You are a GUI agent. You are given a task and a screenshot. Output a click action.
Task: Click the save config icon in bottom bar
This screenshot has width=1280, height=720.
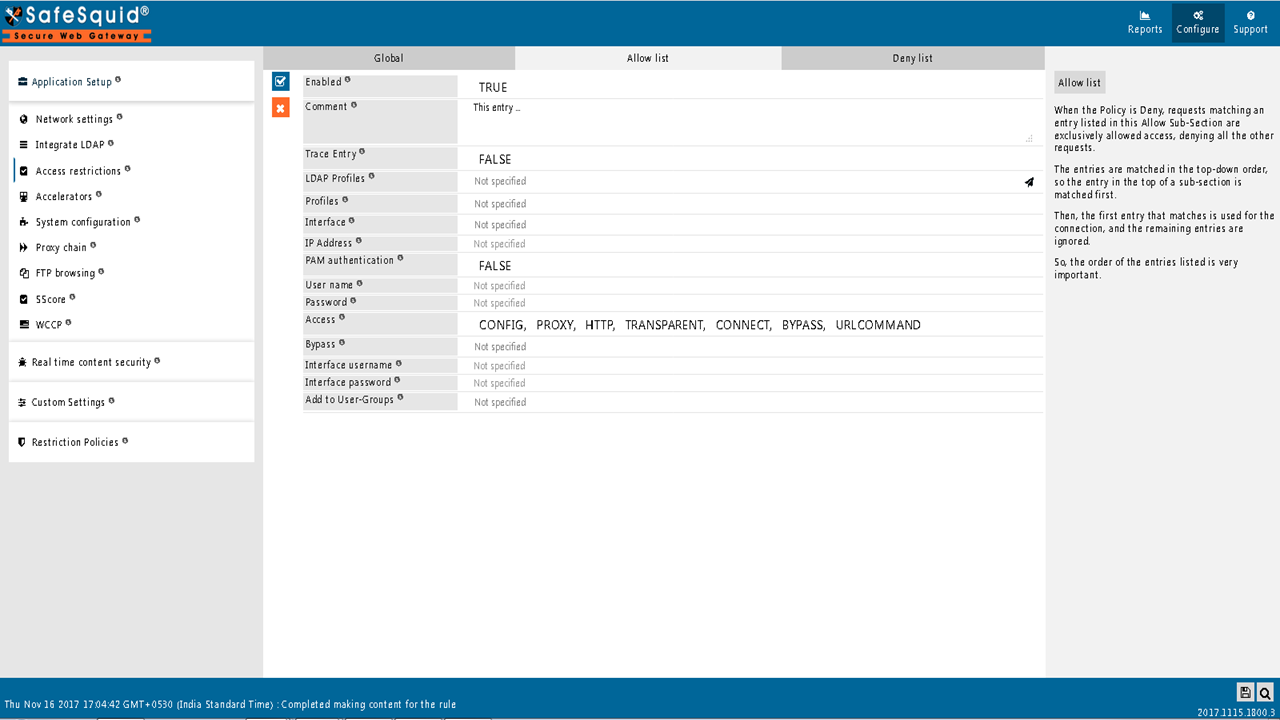[1245, 692]
